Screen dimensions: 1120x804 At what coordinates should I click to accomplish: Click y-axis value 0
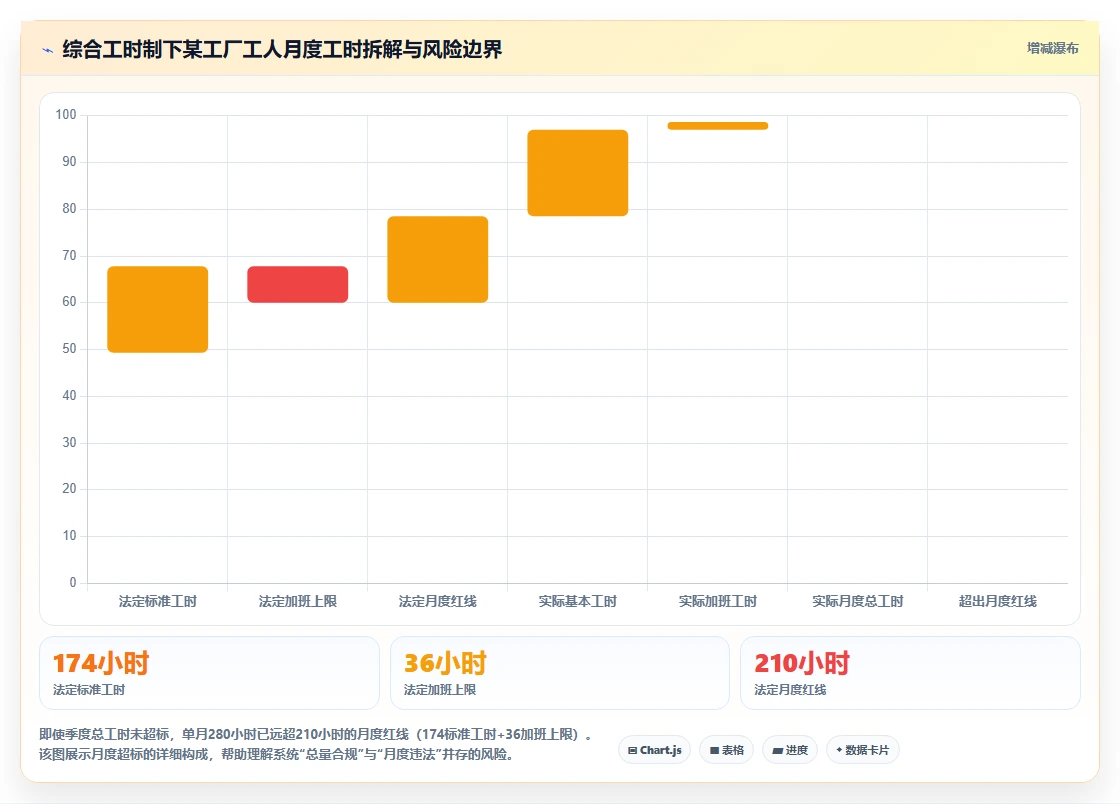(x=73, y=582)
